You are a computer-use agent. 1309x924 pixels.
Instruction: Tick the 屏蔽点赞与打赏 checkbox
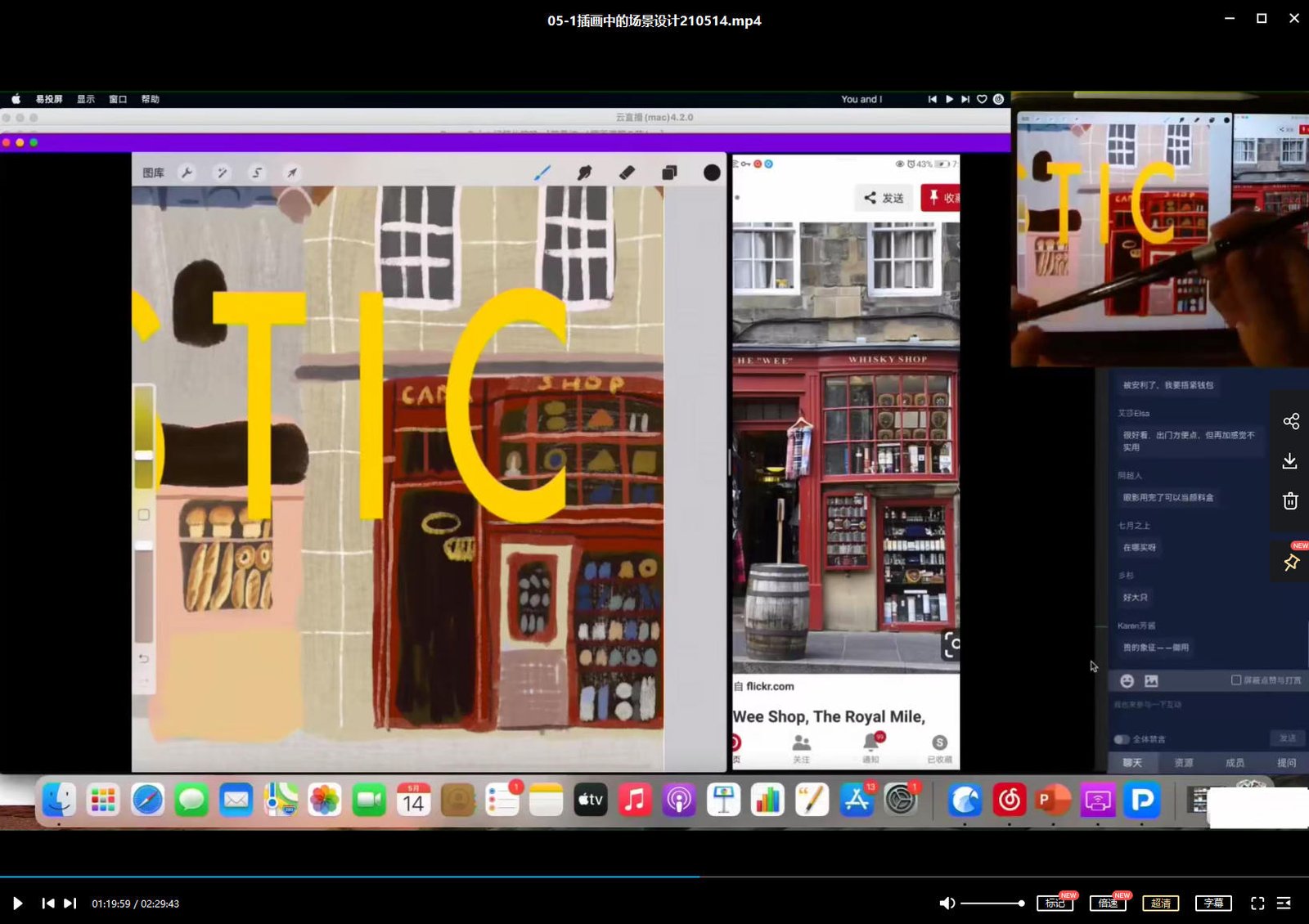tap(1236, 680)
